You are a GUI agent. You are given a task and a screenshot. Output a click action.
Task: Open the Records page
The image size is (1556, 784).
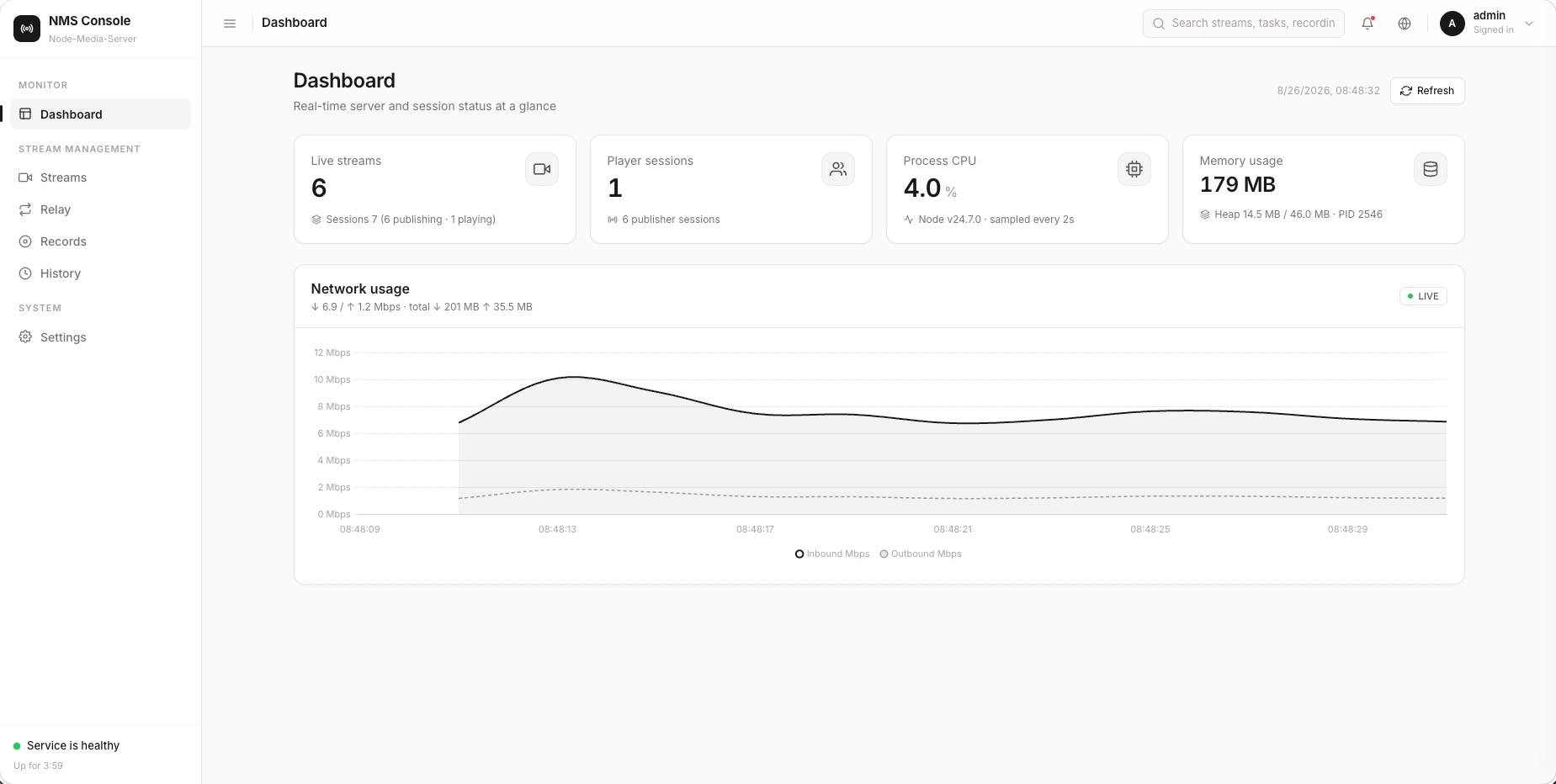pyautogui.click(x=101, y=241)
